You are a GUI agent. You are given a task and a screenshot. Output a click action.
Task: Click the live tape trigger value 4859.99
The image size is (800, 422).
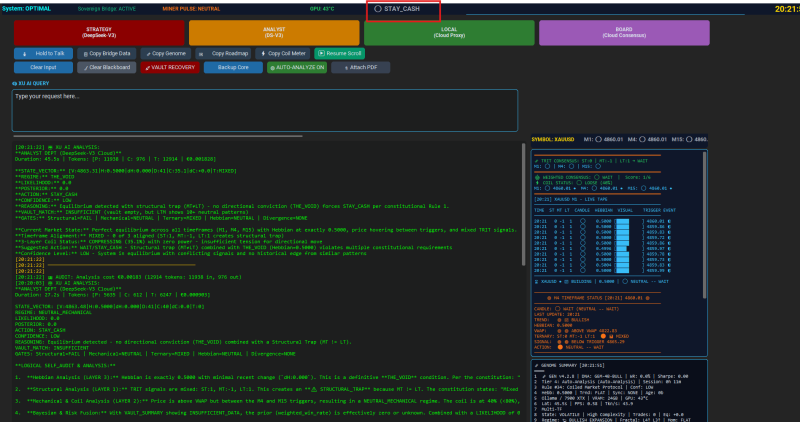[x=657, y=270]
